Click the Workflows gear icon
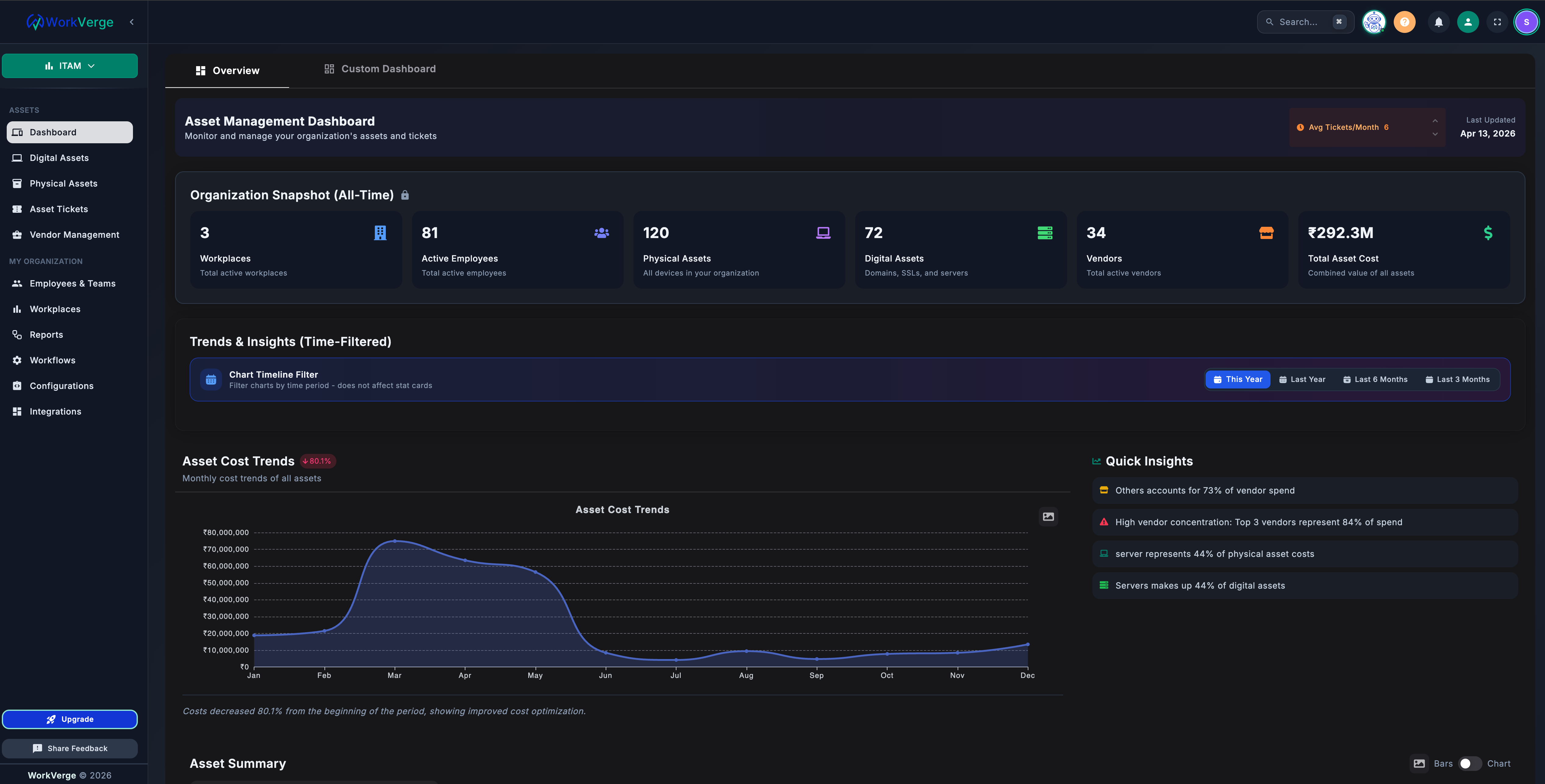This screenshot has height=784, width=1545. click(17, 360)
